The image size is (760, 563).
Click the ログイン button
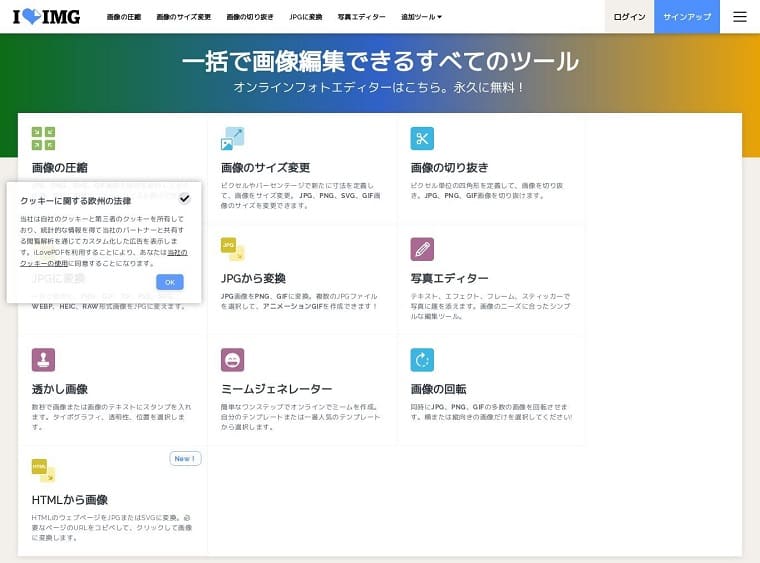[x=629, y=16]
